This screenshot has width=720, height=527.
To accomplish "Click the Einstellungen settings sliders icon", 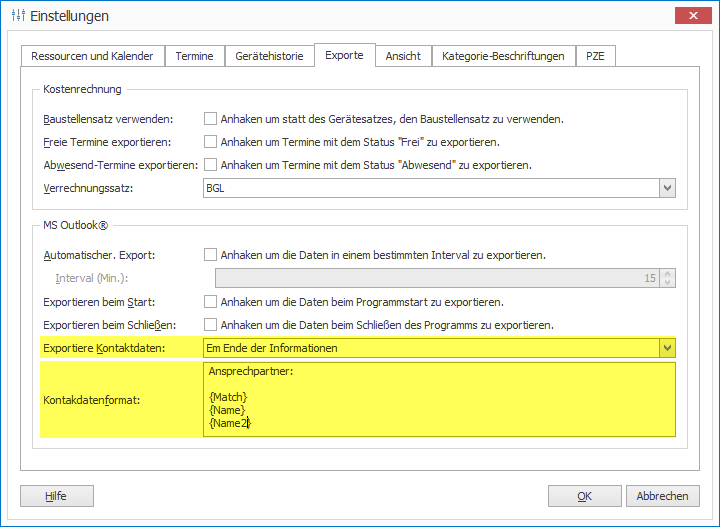I will pos(18,16).
